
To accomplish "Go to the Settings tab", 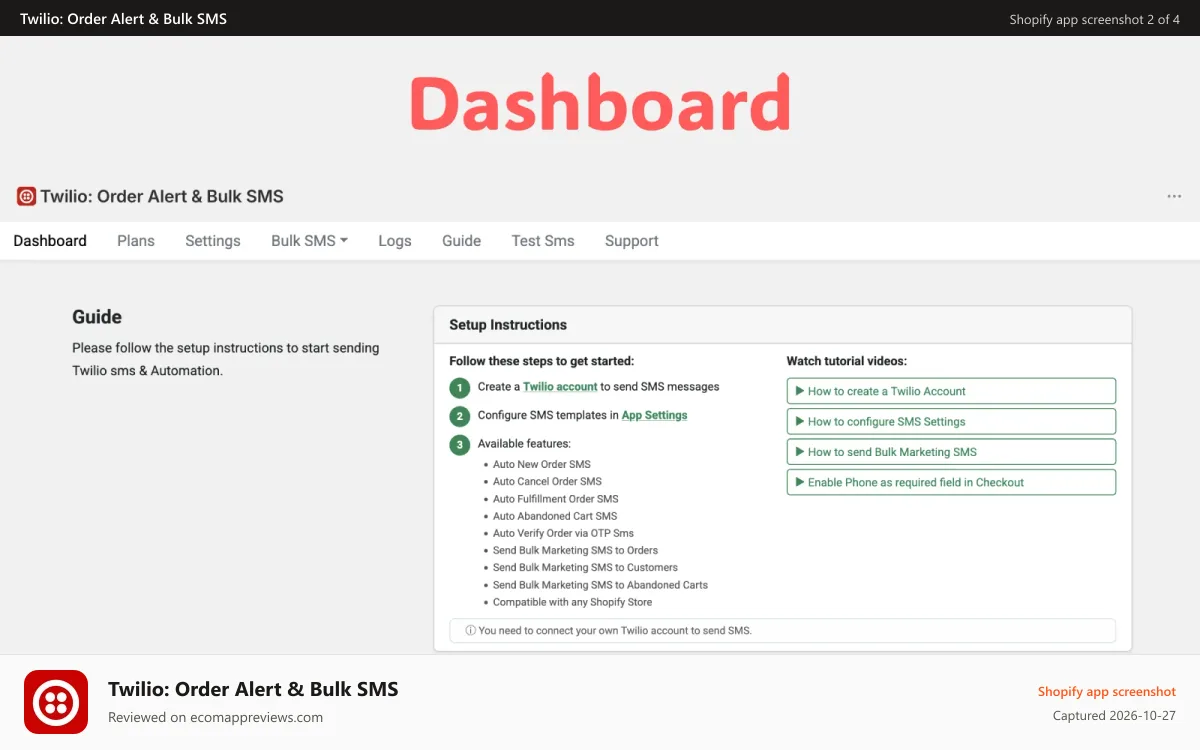I will tap(213, 241).
